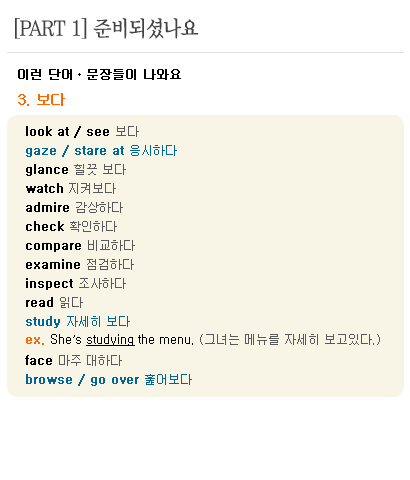Click the 'face 마주 대하다' entry
The width and height of the screenshot is (410, 480).
(x=74, y=361)
